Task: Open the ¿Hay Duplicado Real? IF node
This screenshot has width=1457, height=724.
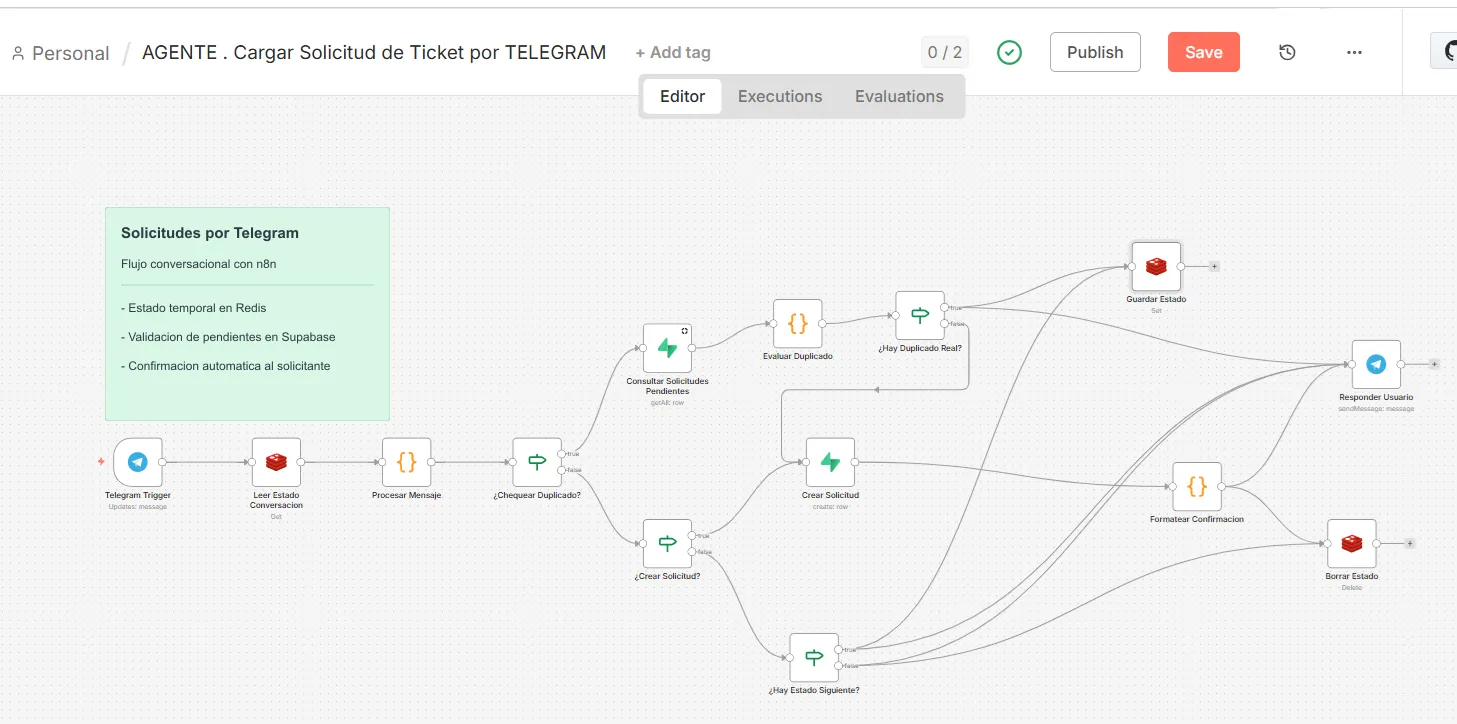Action: tap(920, 316)
